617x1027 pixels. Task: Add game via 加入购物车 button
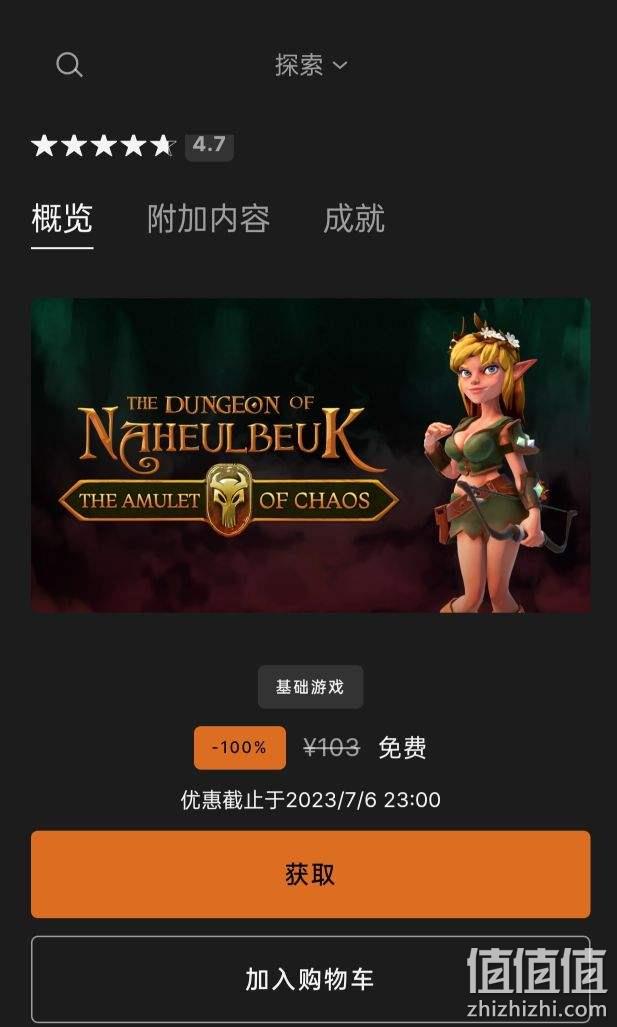click(310, 979)
